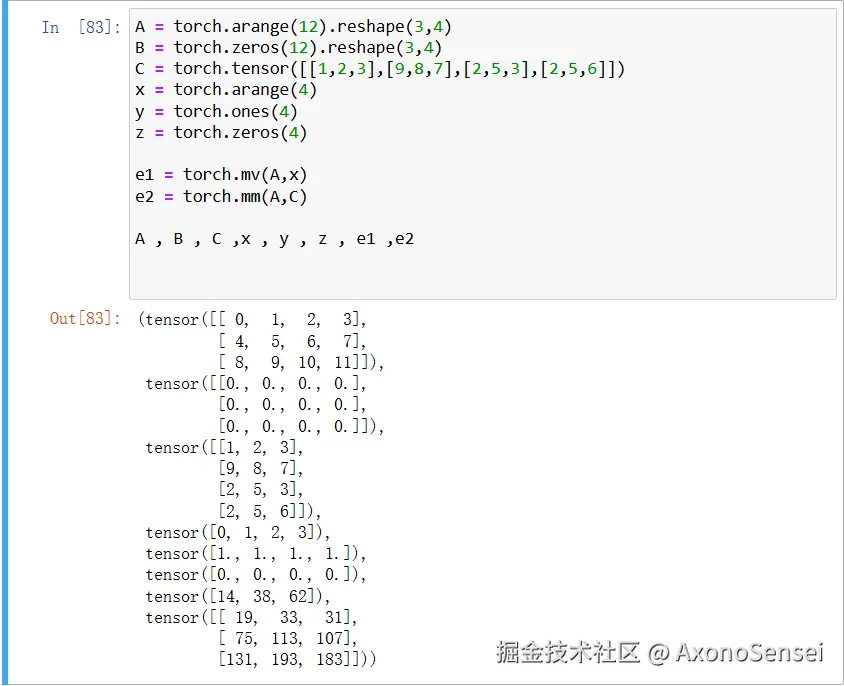Click output tensor([14, 38, 62])
844x686 pixels.
point(238,597)
